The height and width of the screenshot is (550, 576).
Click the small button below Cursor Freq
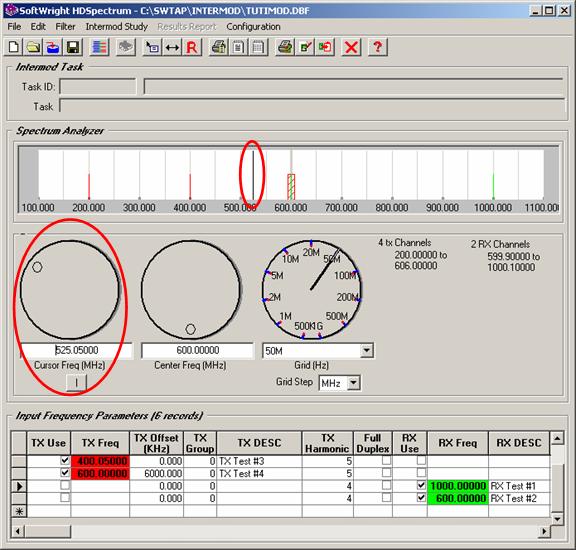pos(76,383)
